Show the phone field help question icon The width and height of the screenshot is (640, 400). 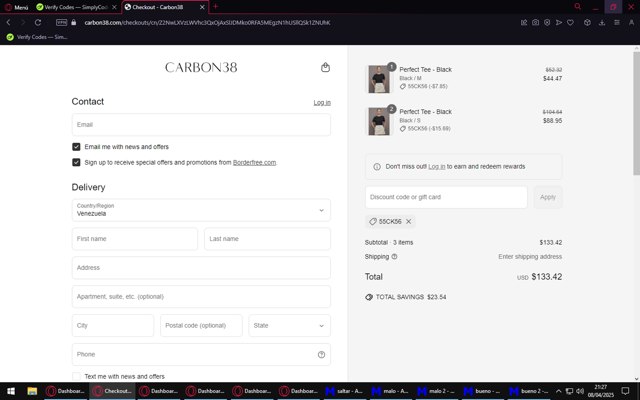(321, 354)
